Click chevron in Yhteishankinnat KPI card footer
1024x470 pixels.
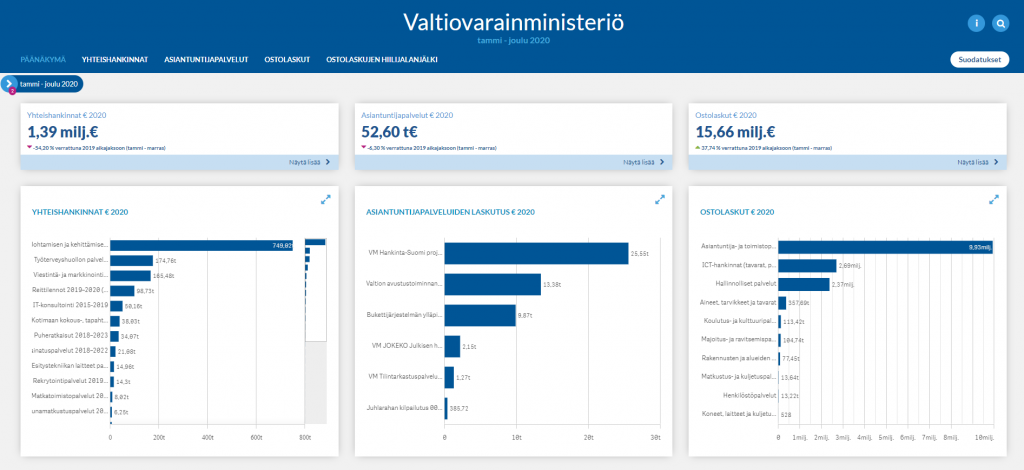click(327, 161)
